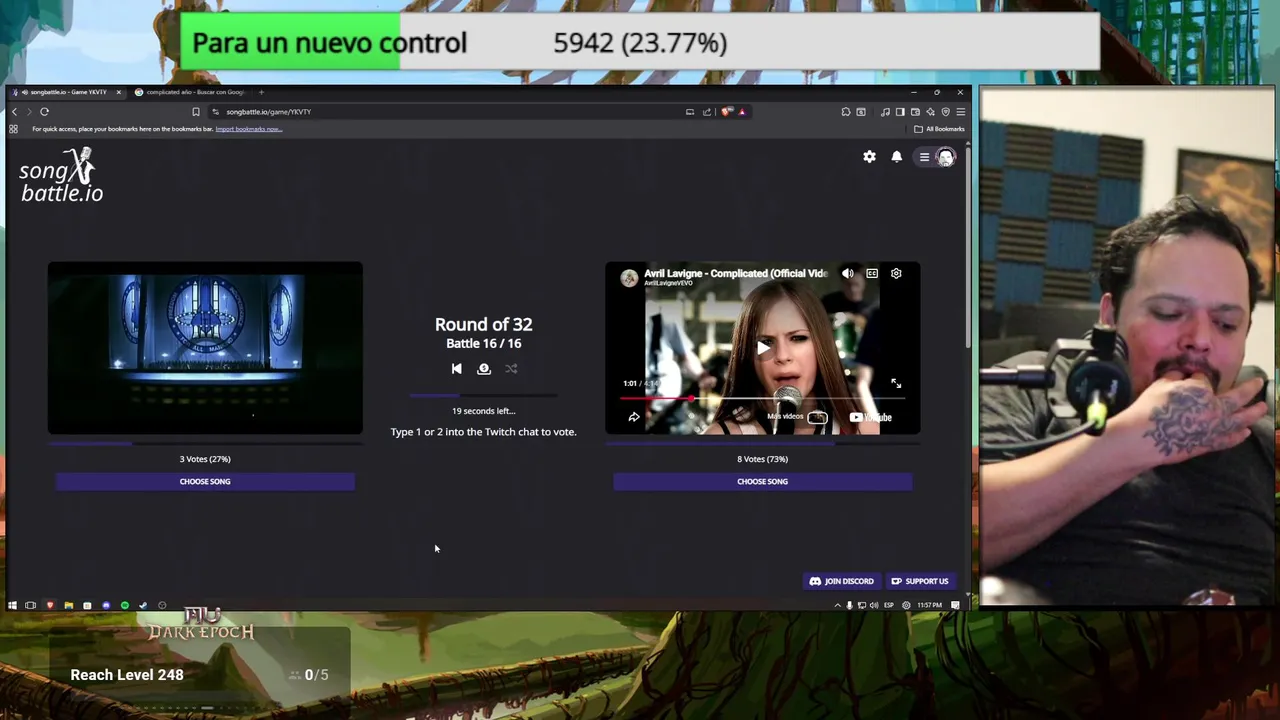Open the apps grid in bookmarks bar

13,129
